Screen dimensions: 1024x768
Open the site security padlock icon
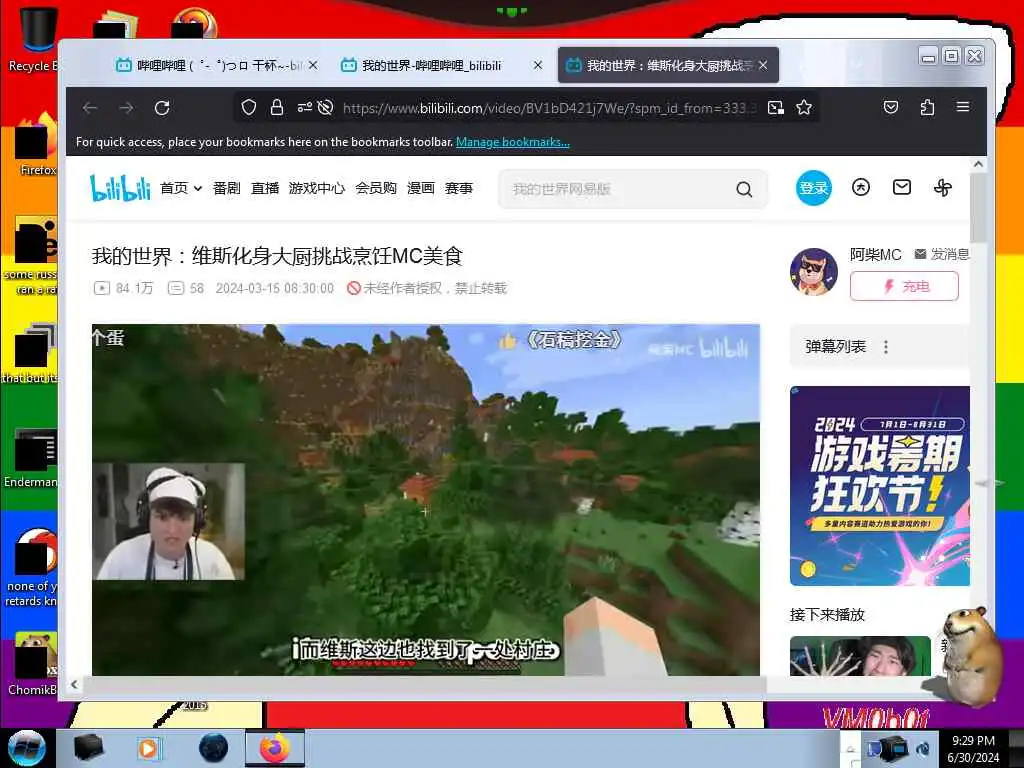coord(277,108)
